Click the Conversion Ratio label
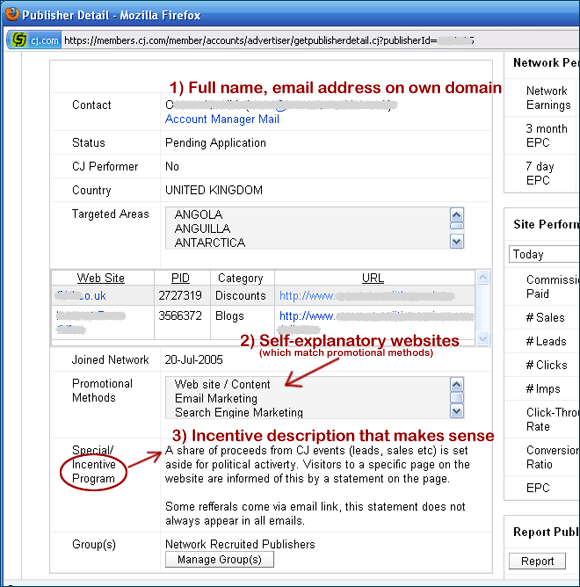Image resolution: width=580 pixels, height=587 pixels. (553, 457)
